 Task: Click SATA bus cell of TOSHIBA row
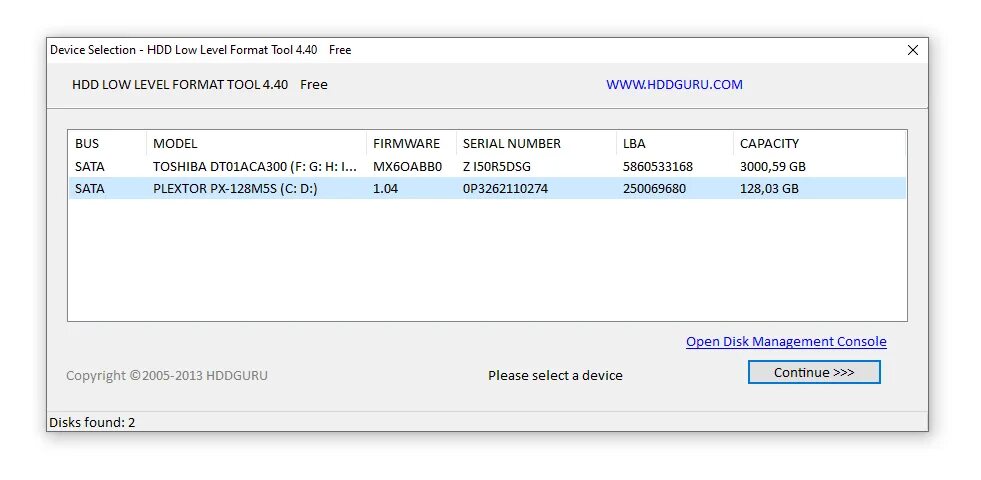tap(89, 167)
